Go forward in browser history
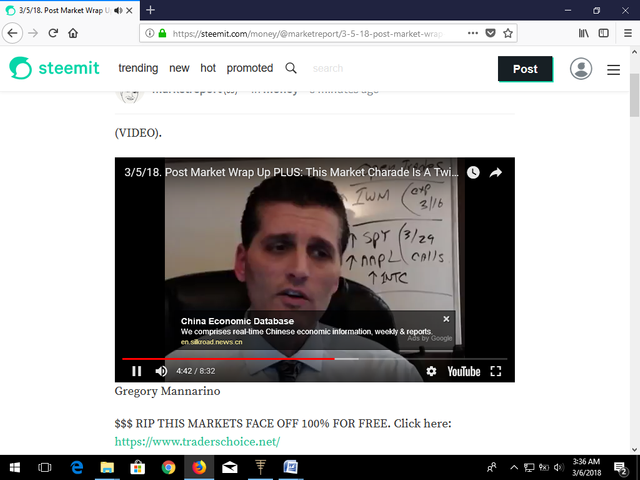Image resolution: width=640 pixels, height=480 pixels. point(33,33)
